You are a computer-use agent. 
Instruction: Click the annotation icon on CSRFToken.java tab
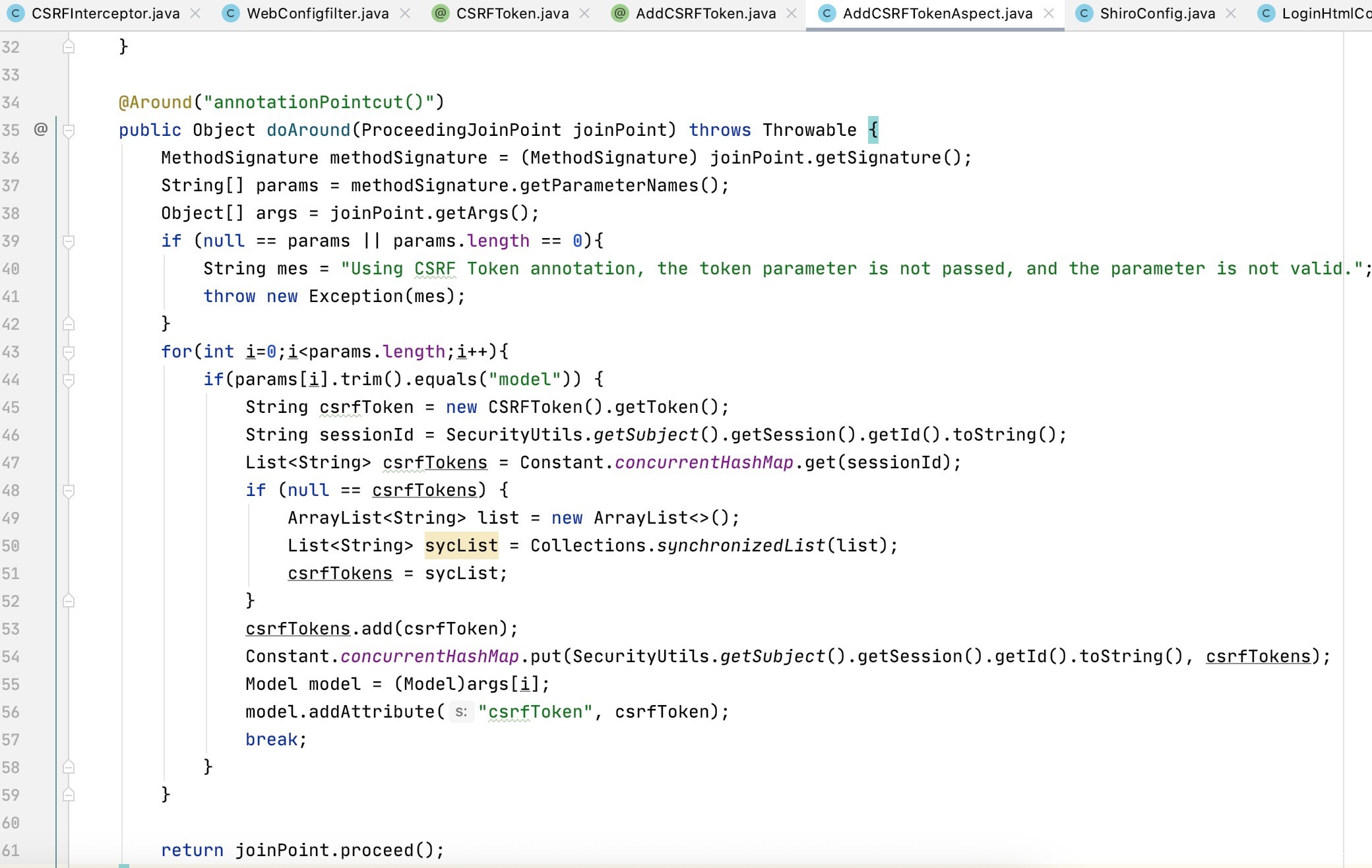point(440,13)
